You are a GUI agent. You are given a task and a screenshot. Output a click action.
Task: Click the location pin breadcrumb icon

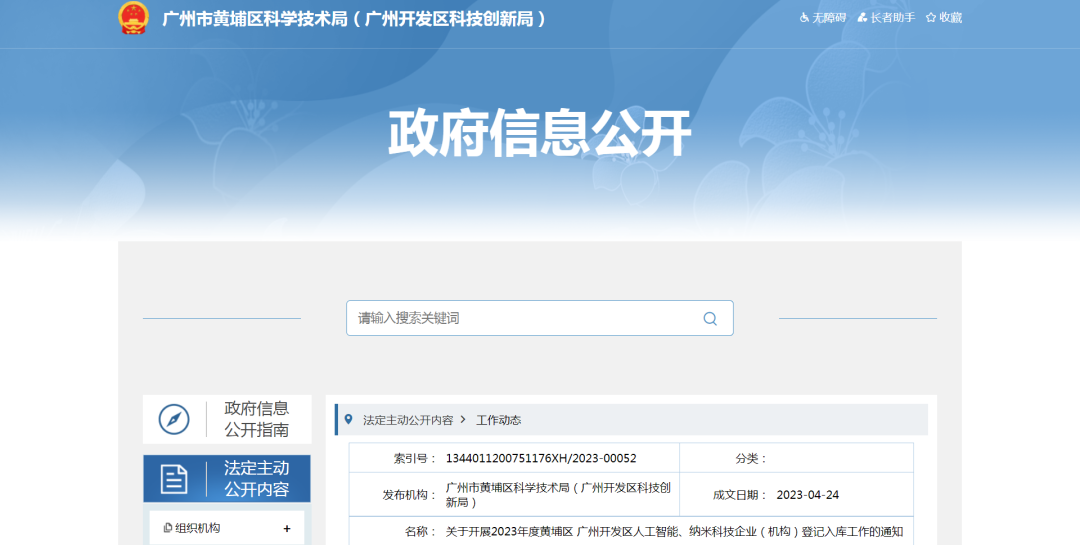pos(349,420)
